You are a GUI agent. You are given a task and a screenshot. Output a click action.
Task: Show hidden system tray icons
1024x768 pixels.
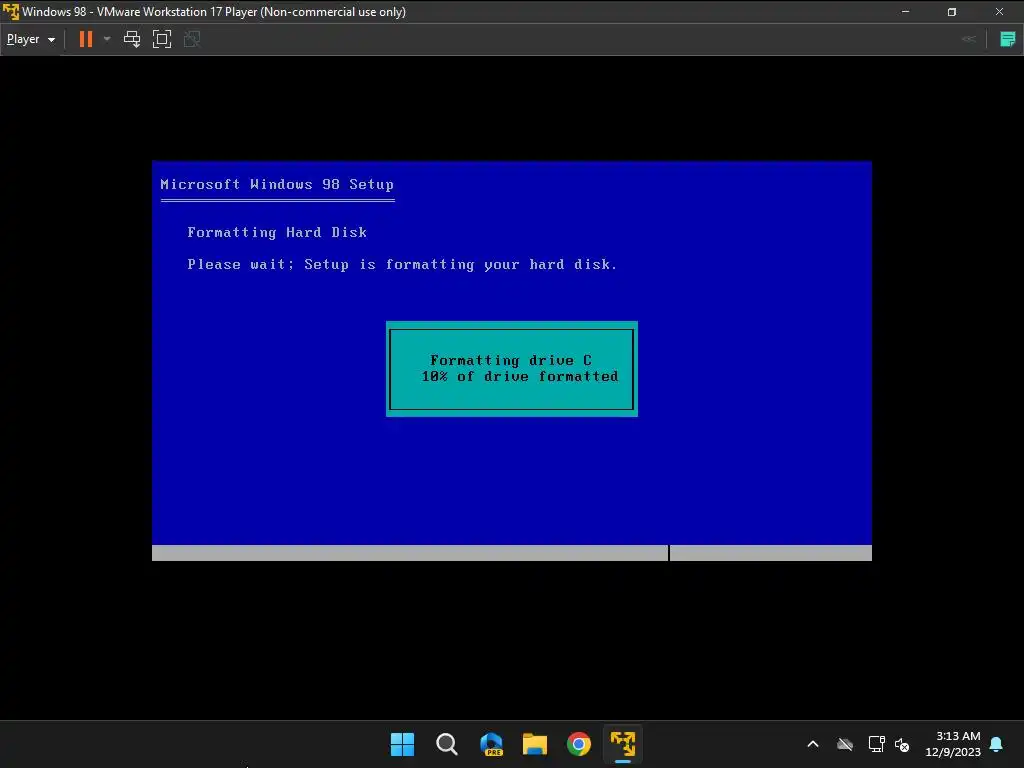tap(813, 744)
